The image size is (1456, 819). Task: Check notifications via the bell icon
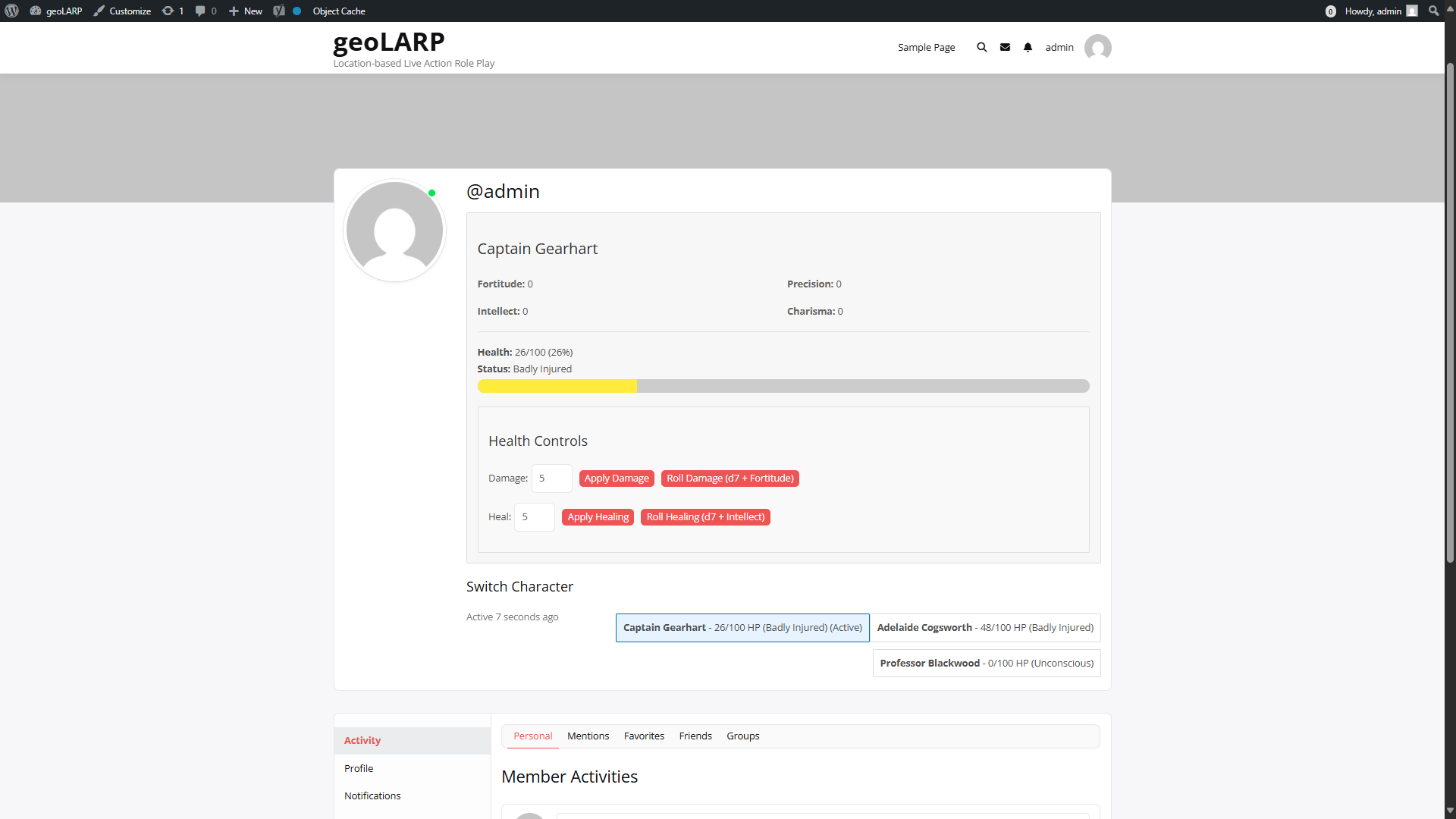pos(1028,47)
